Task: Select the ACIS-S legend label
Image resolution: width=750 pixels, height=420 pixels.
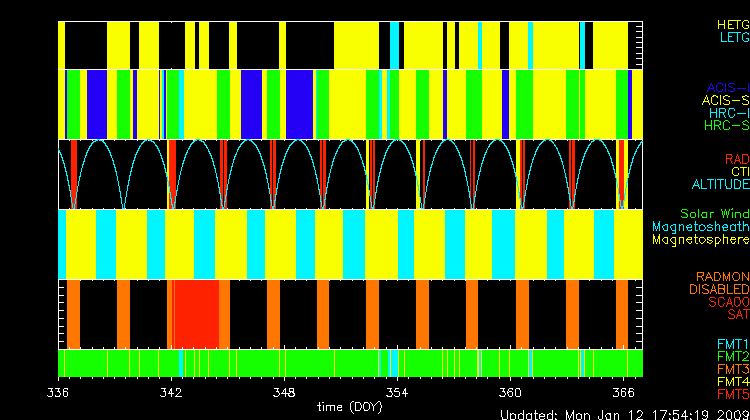Action: (725, 100)
